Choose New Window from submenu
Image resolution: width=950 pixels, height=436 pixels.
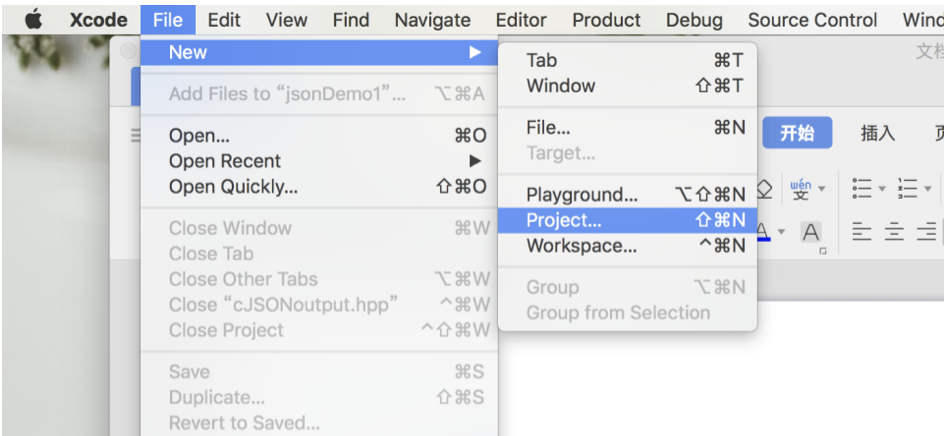pyautogui.click(x=628, y=86)
